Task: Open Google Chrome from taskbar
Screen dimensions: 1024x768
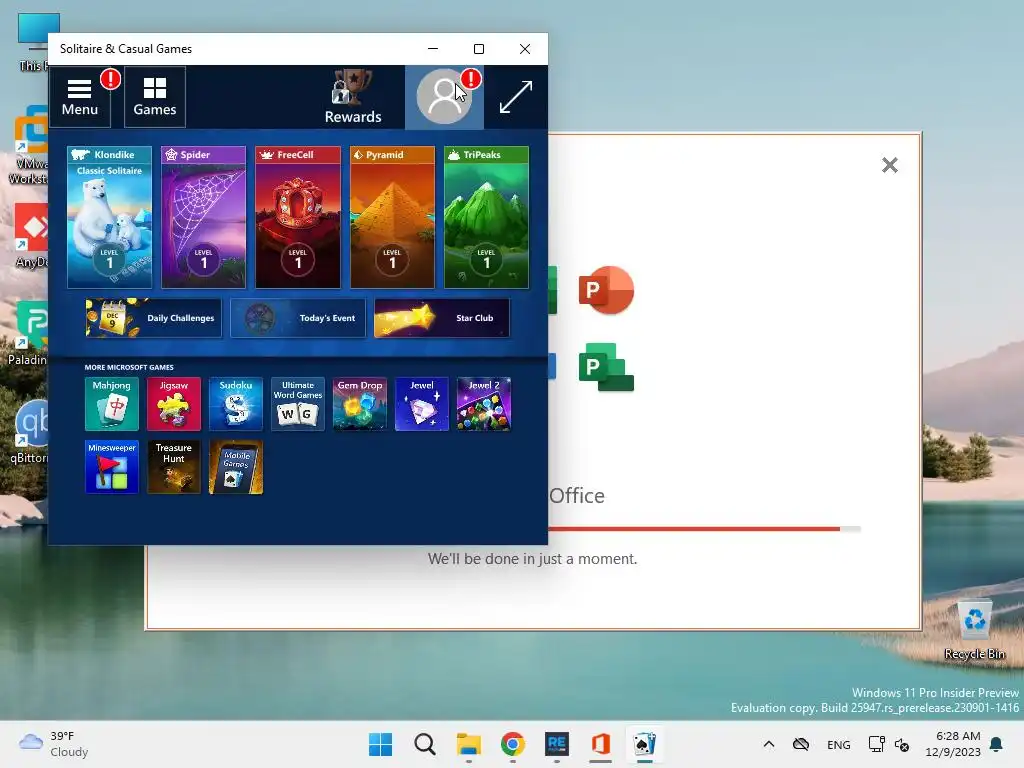Action: pyautogui.click(x=513, y=744)
